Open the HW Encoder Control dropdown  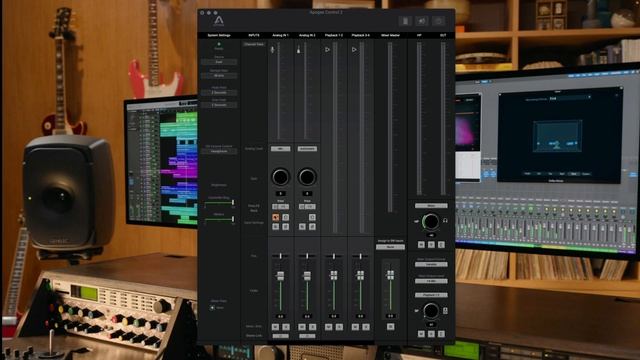(x=219, y=151)
